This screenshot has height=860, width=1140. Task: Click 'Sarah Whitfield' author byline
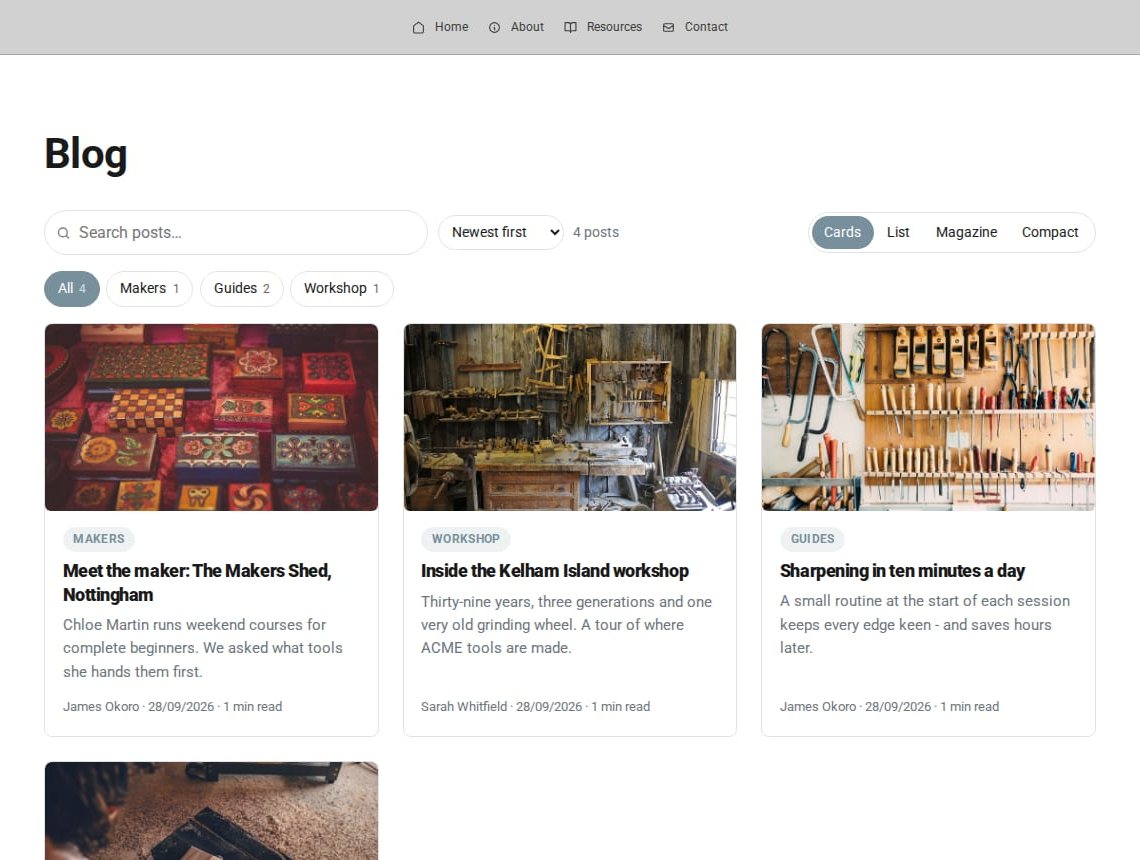(x=464, y=707)
